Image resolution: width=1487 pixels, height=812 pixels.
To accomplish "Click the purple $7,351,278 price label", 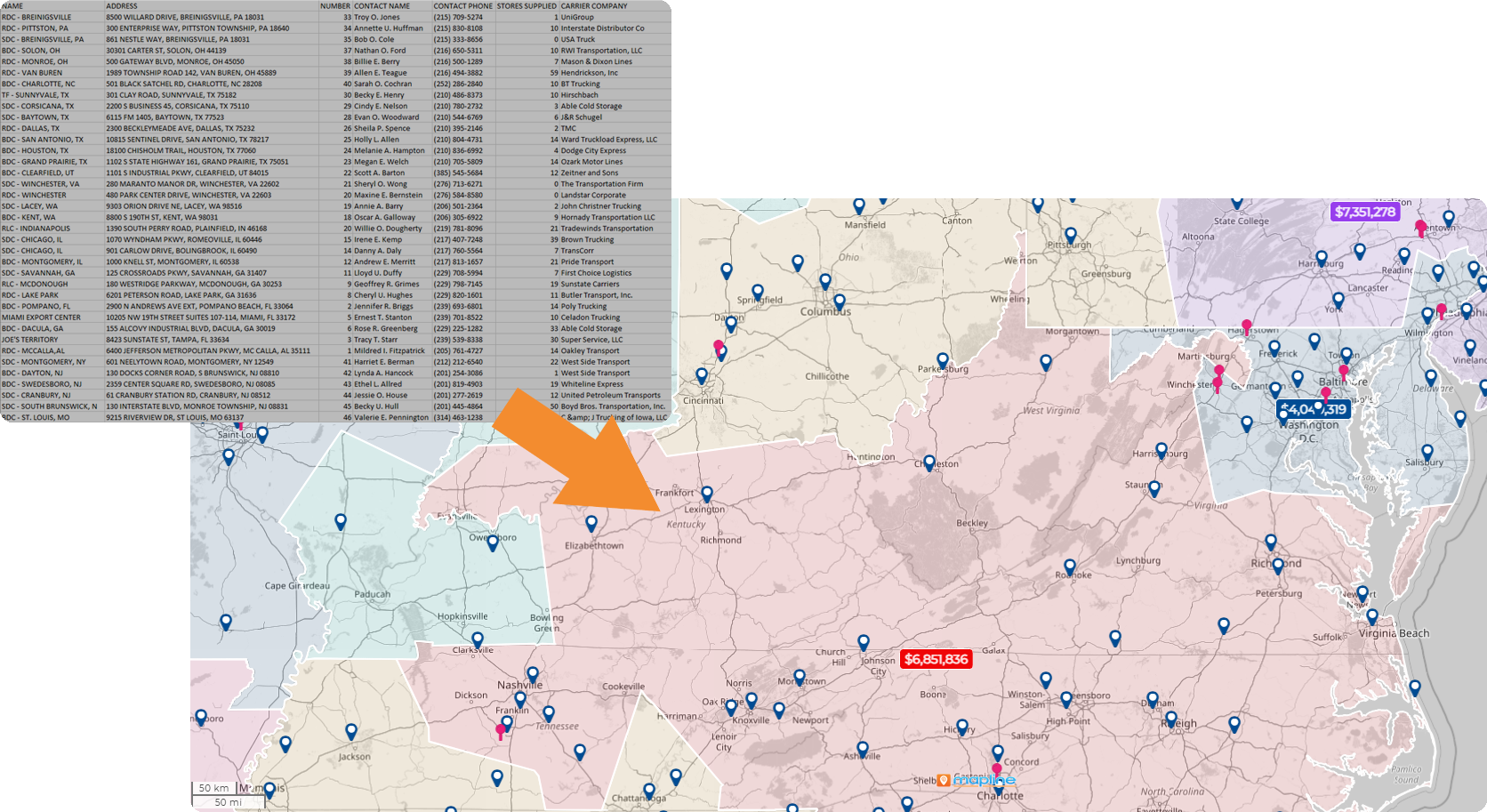I will (1365, 213).
